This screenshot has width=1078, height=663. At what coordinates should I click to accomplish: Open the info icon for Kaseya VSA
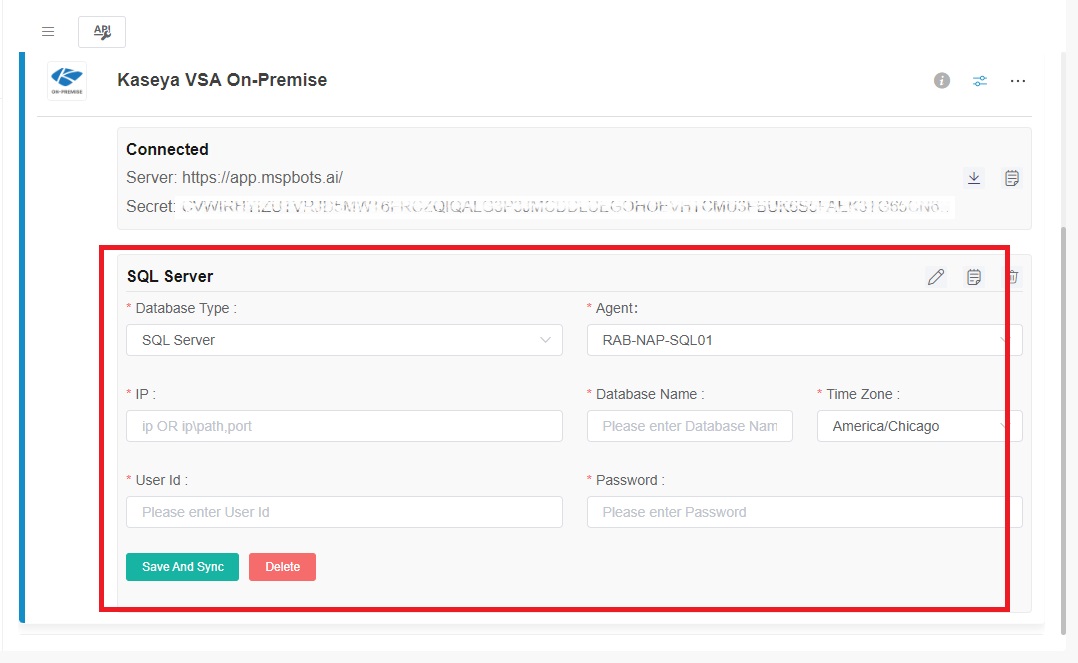(x=942, y=80)
